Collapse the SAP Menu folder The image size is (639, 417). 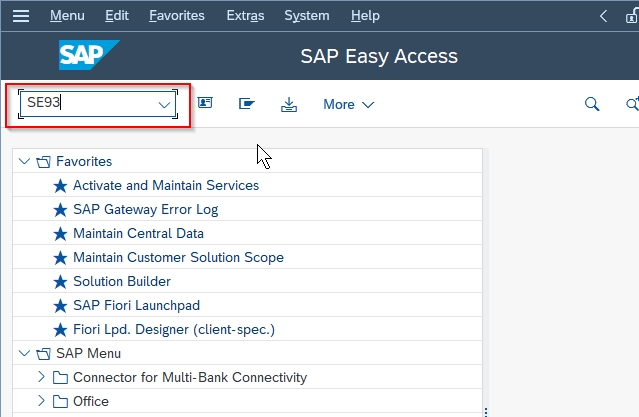tap(24, 353)
